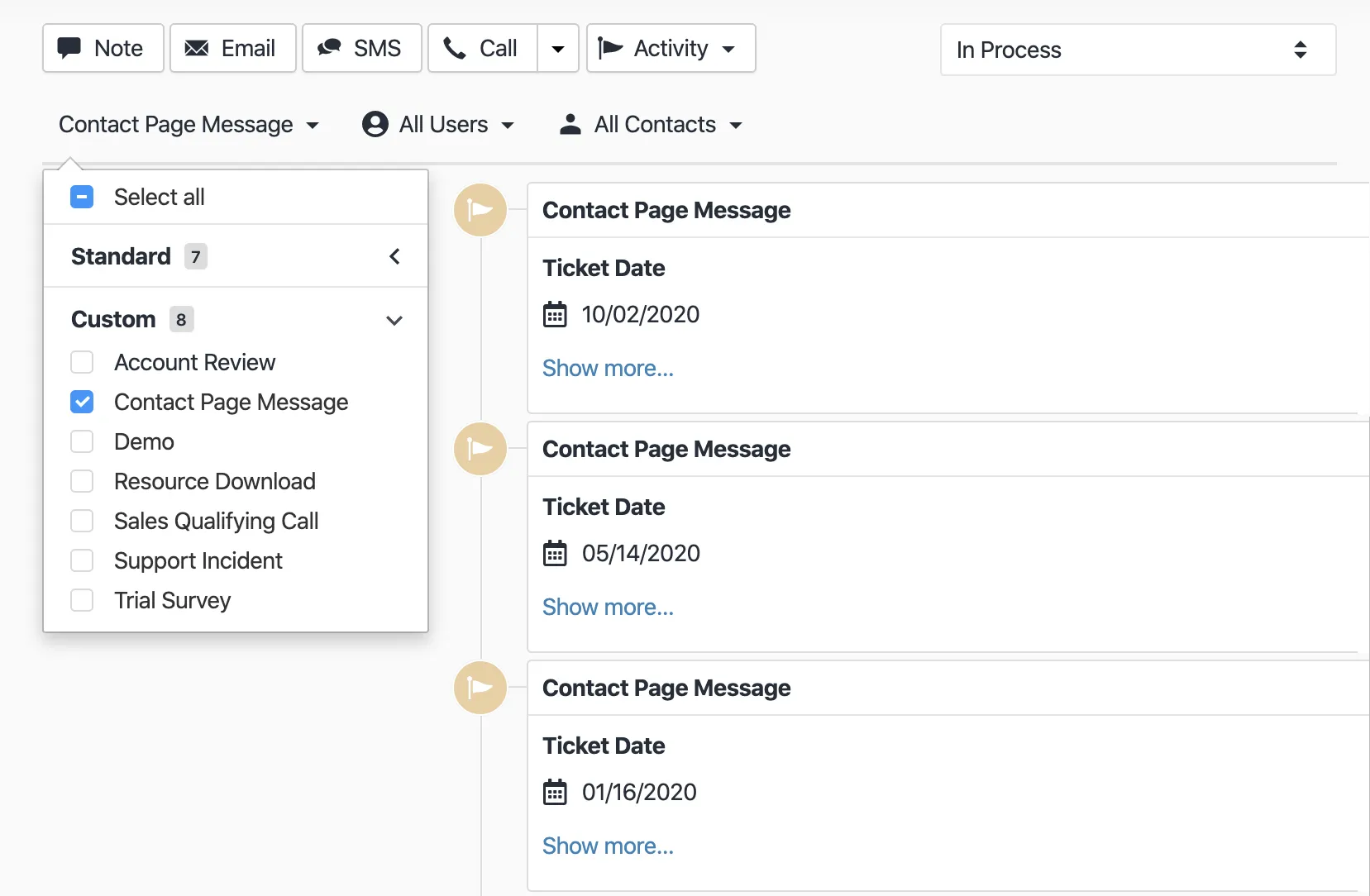The height and width of the screenshot is (896, 1370).
Task: Click the Note button
Action: pos(103,48)
